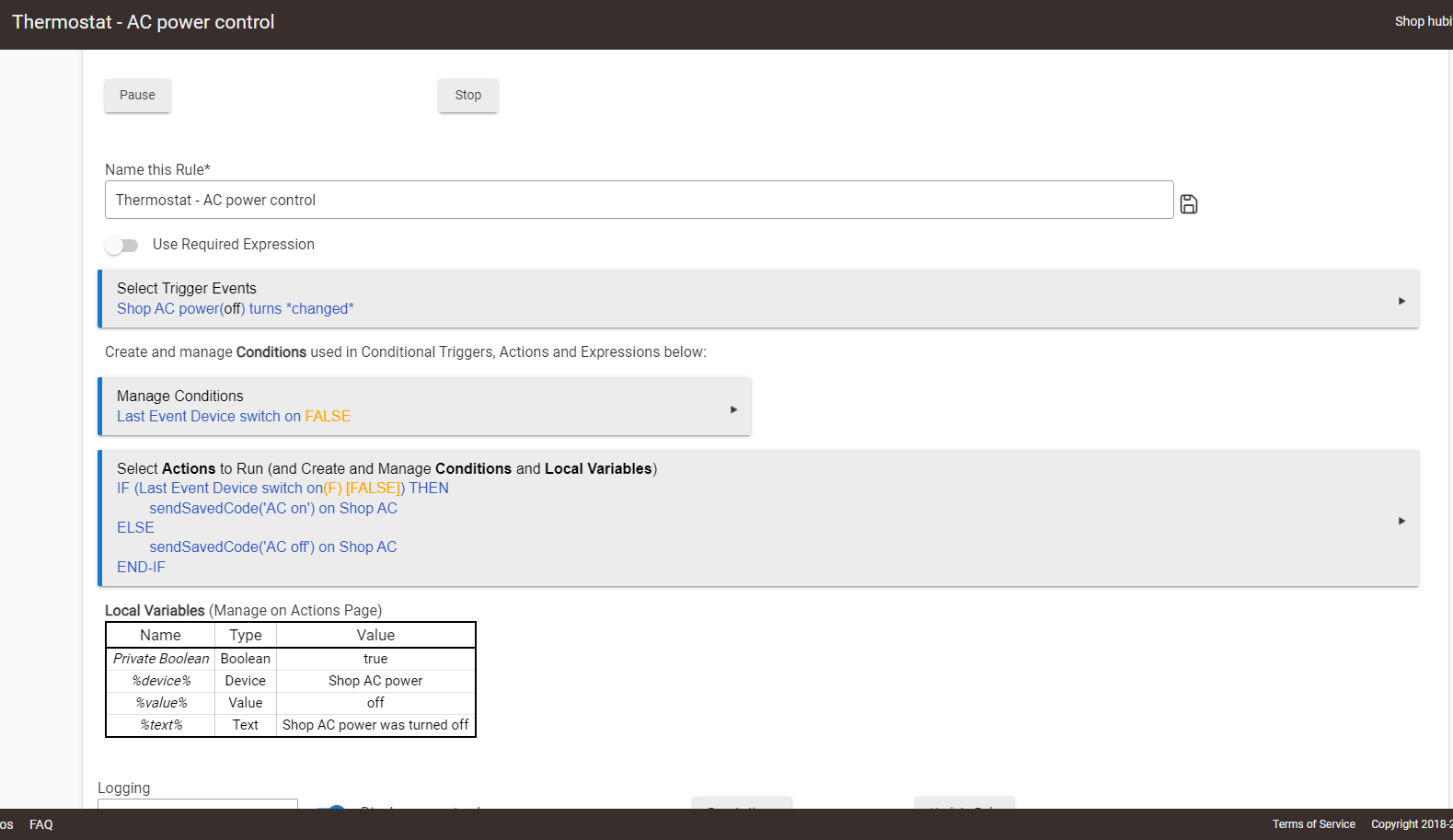Click the save icon beside rule name
The width and height of the screenshot is (1453, 840).
pyautogui.click(x=1188, y=204)
